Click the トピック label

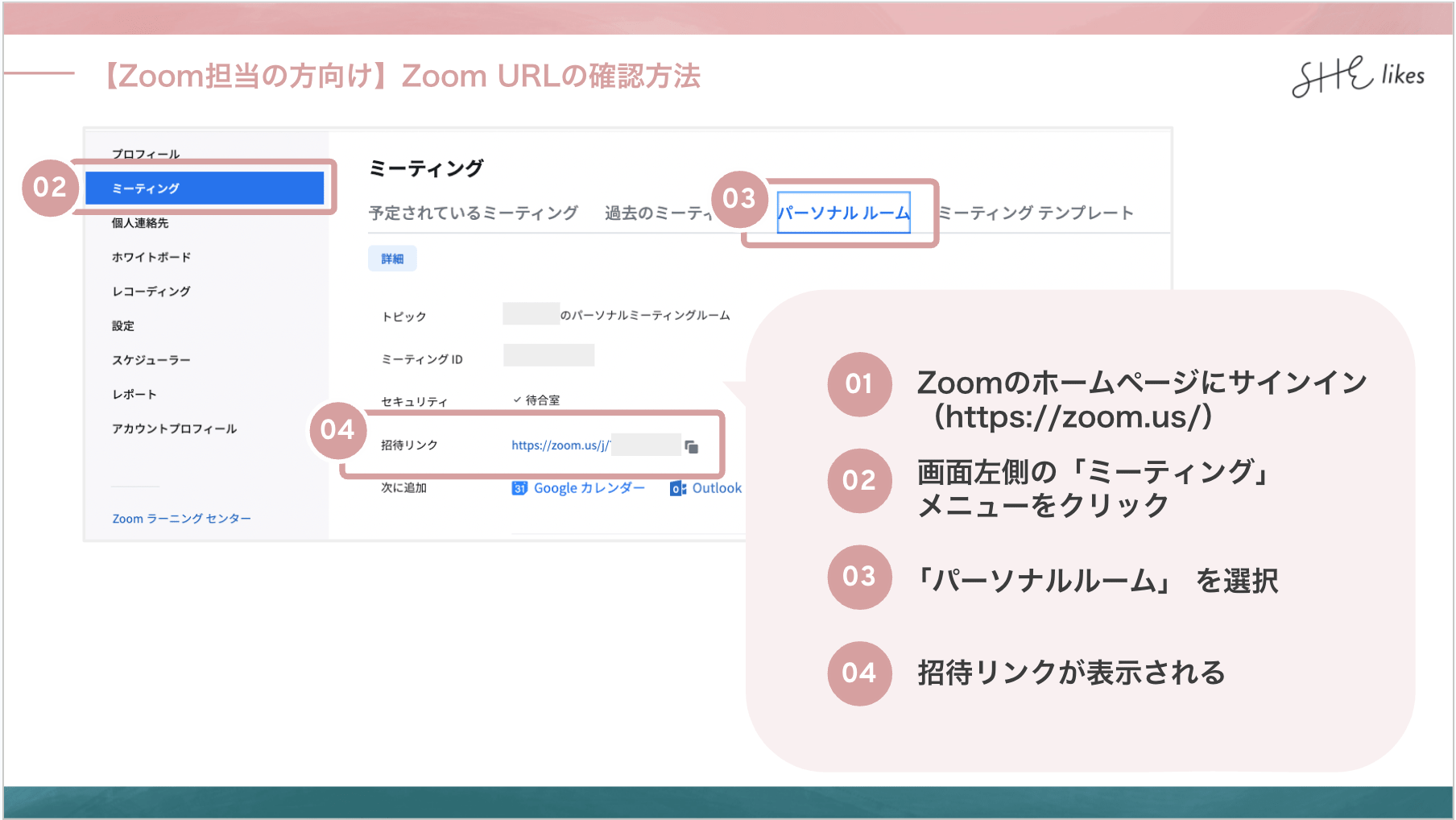(404, 317)
